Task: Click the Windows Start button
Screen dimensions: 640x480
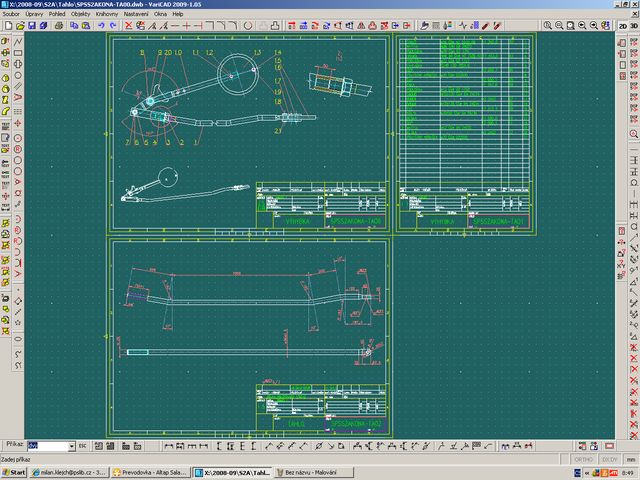Action: (x=13, y=473)
